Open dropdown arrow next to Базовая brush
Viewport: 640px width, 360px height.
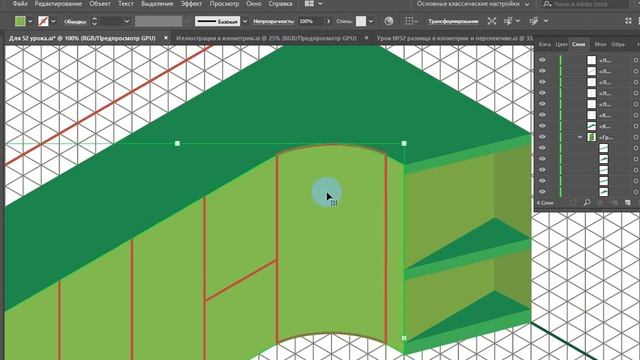245,21
